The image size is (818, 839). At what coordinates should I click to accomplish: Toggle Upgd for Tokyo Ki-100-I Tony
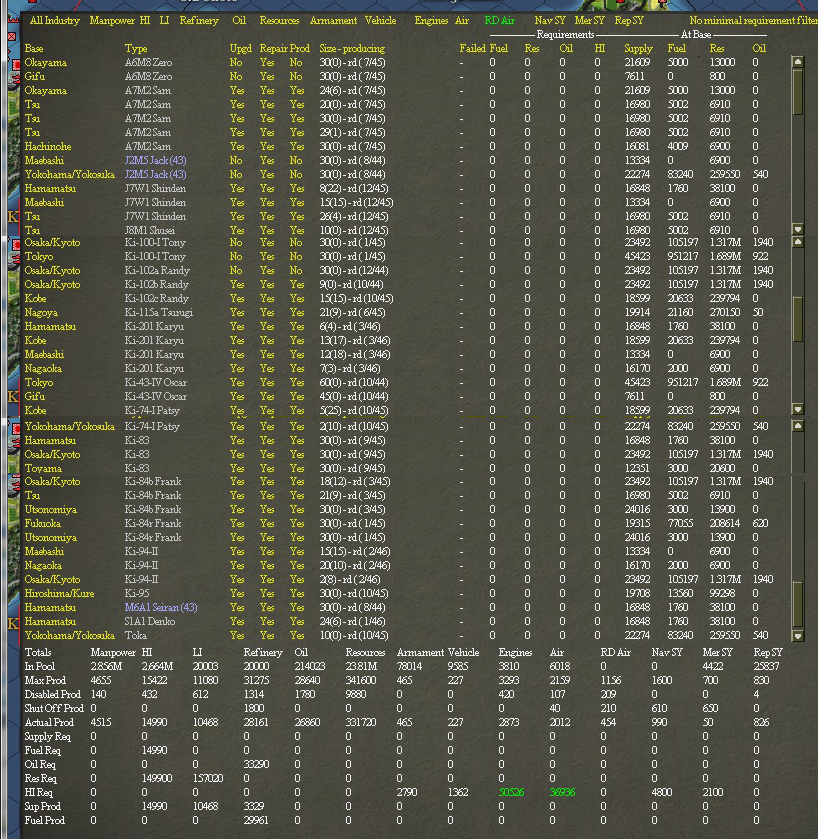(236, 256)
